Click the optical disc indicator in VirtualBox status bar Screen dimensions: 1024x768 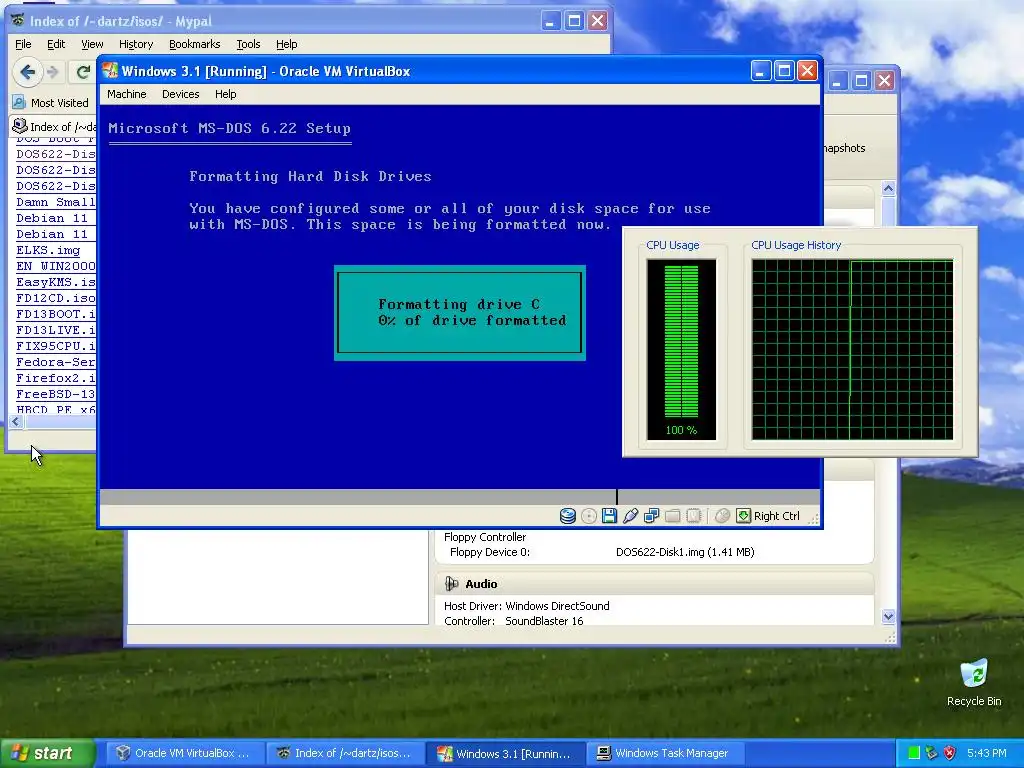coord(589,516)
